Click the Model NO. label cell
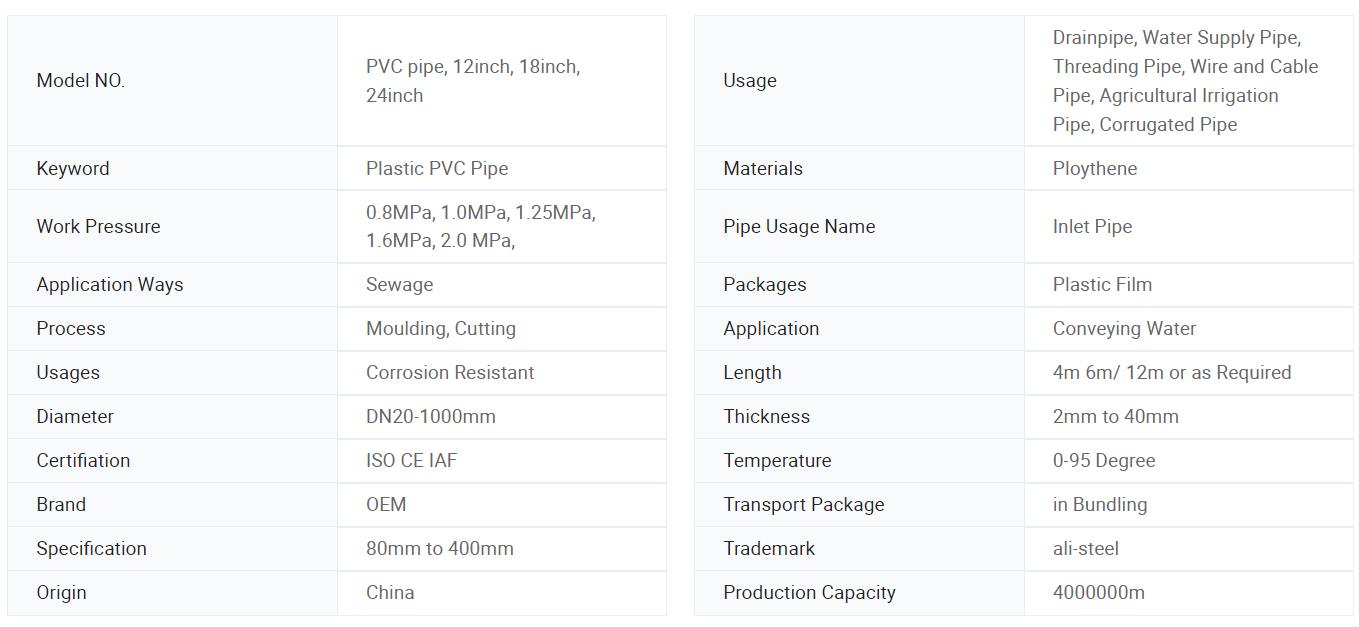Image resolution: width=1359 pixels, height=627 pixels. pyautogui.click(x=172, y=81)
